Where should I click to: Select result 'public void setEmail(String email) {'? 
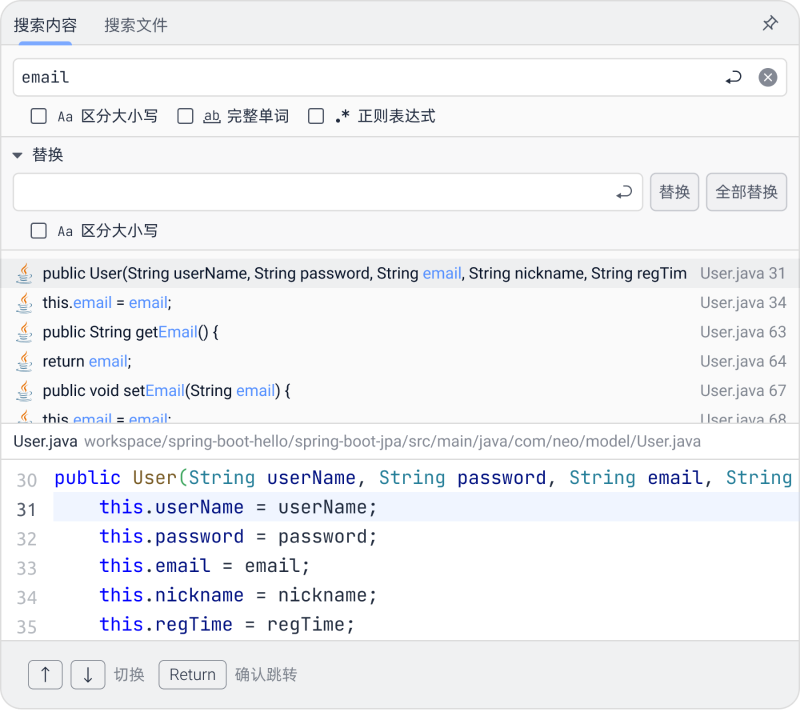[400, 391]
